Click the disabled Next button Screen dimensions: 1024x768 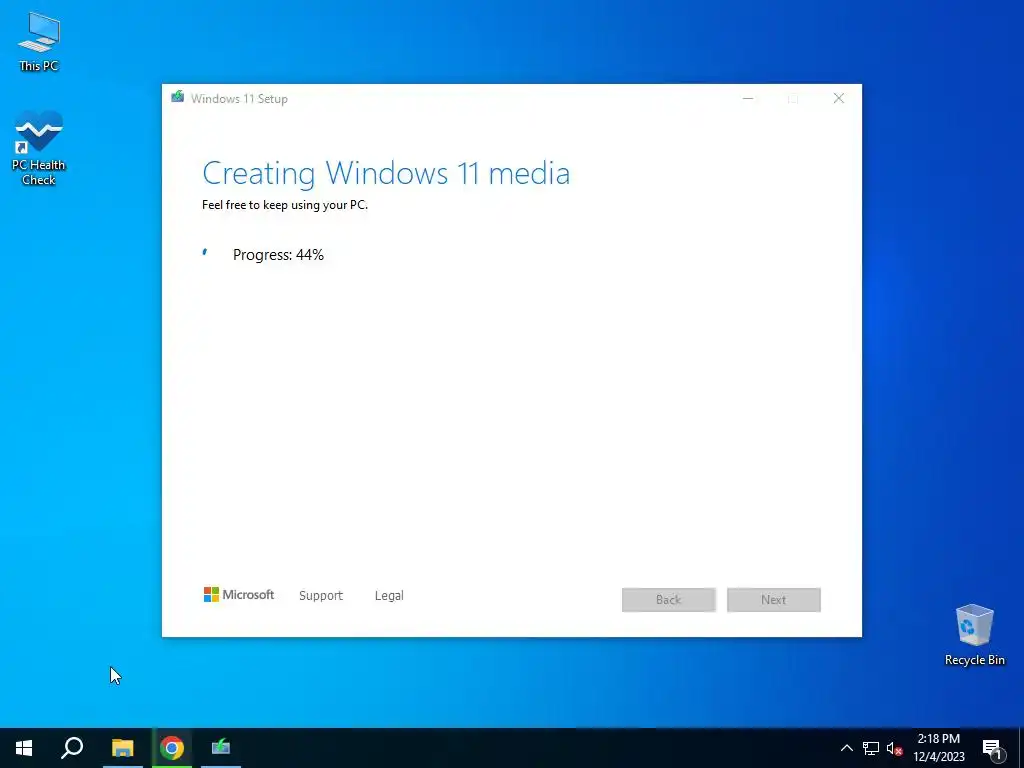coord(774,600)
